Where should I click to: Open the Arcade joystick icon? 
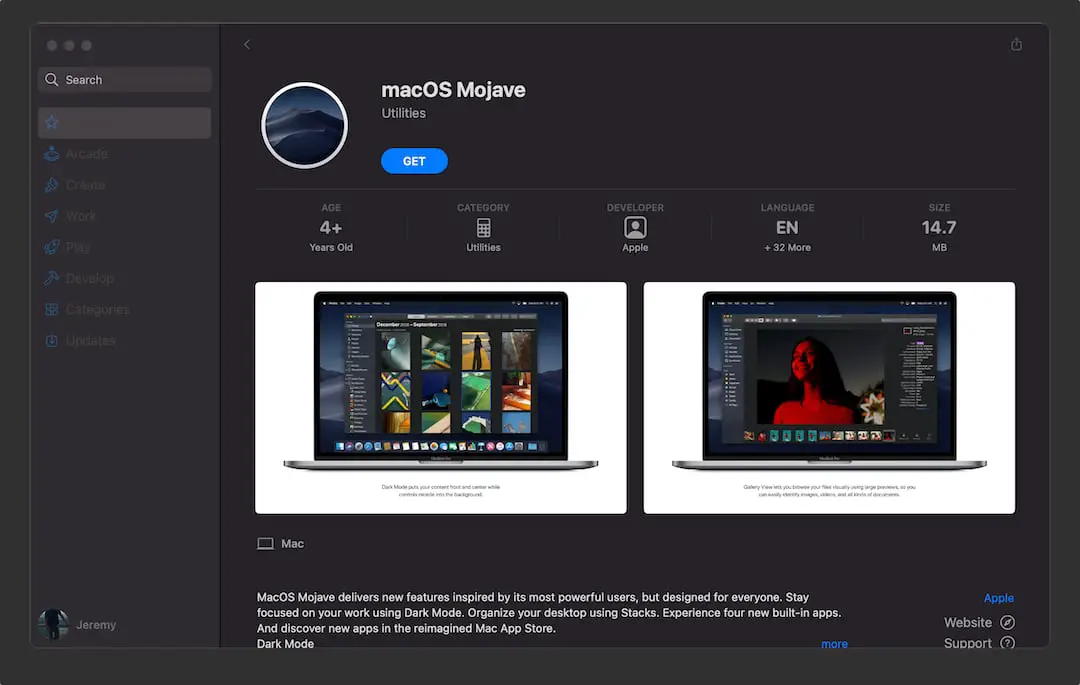click(x=52, y=154)
